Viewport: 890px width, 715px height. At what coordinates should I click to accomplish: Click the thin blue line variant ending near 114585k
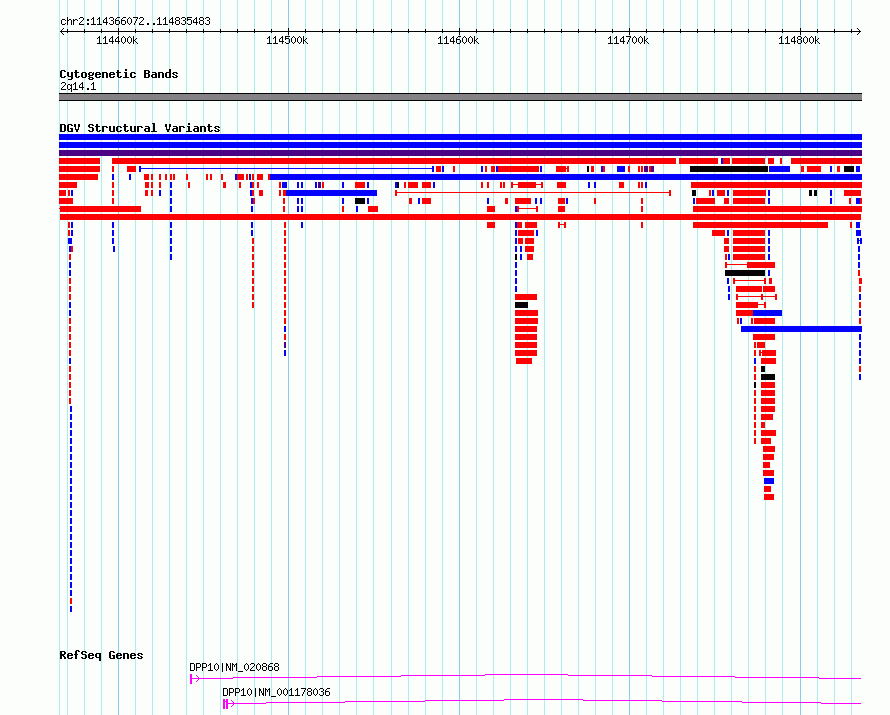pos(287,169)
